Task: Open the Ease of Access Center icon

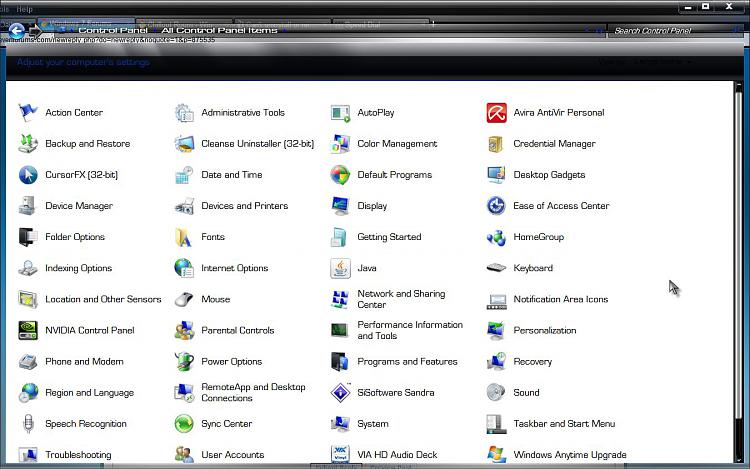Action: click(496, 206)
